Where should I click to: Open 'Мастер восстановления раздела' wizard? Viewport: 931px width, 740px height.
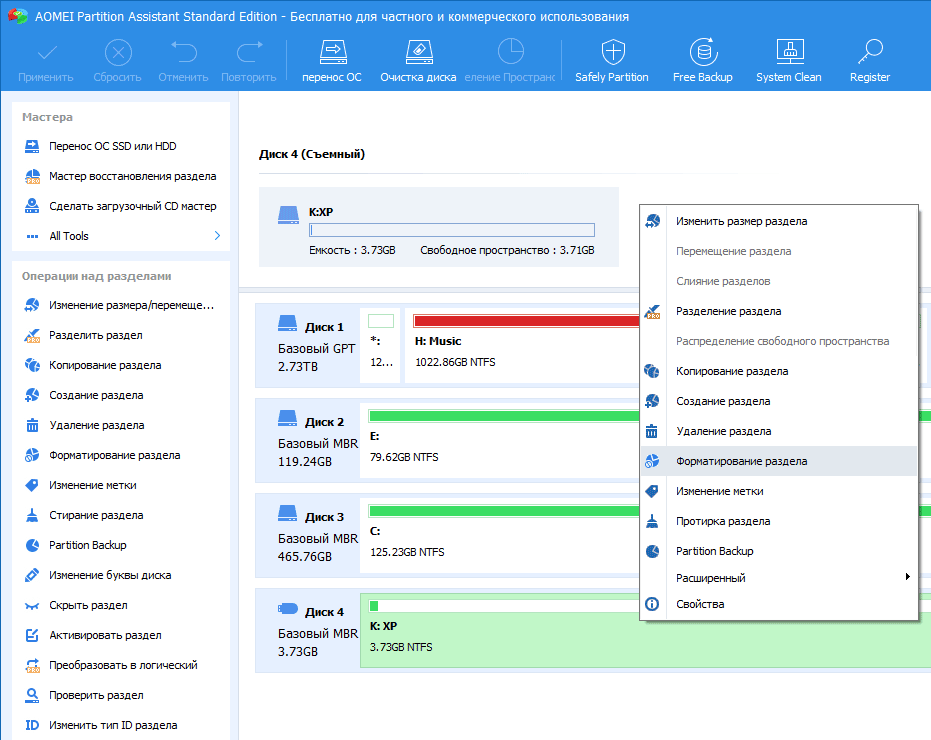[x=132, y=176]
